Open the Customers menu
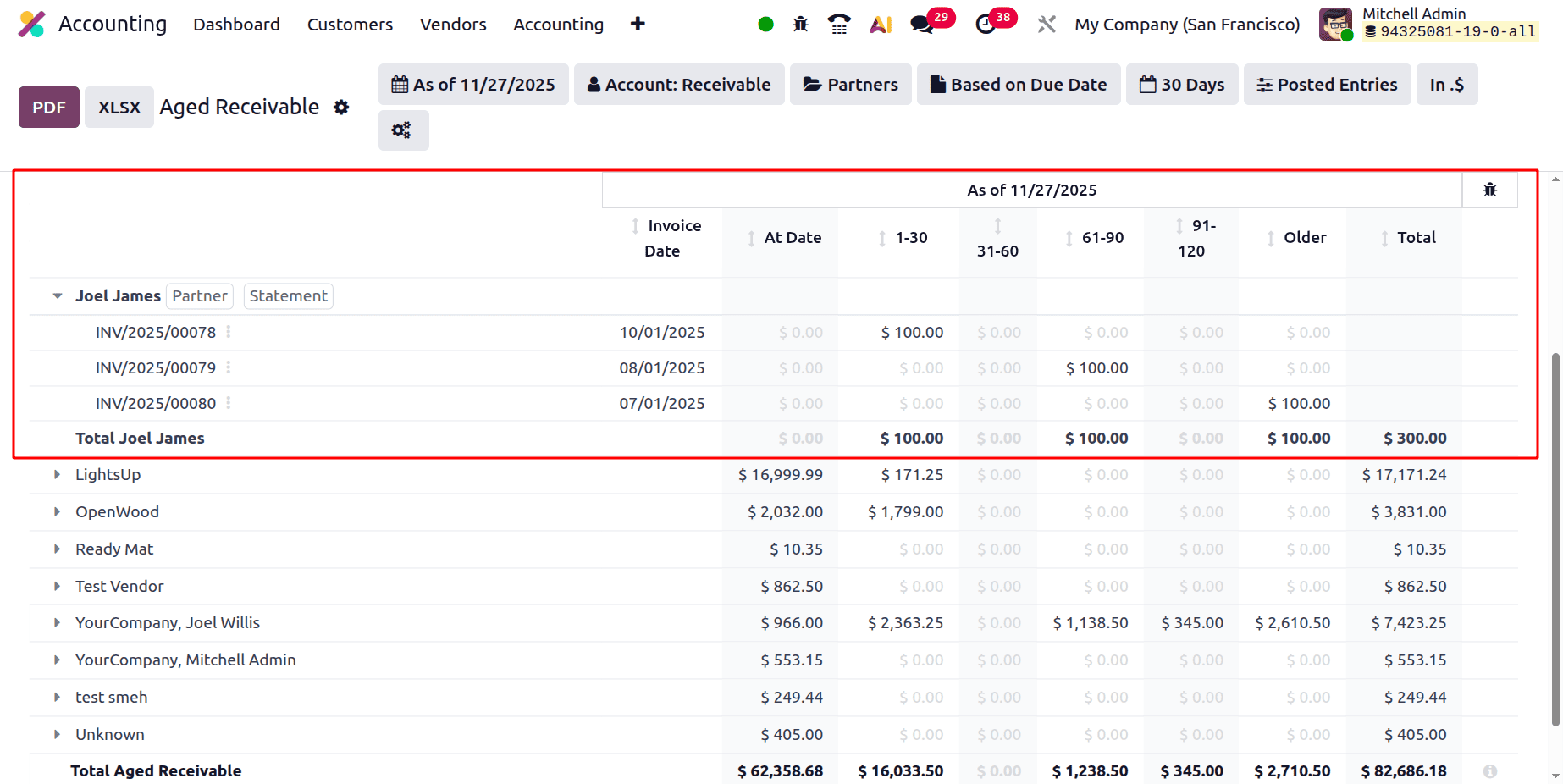The height and width of the screenshot is (784, 1563). (x=350, y=25)
